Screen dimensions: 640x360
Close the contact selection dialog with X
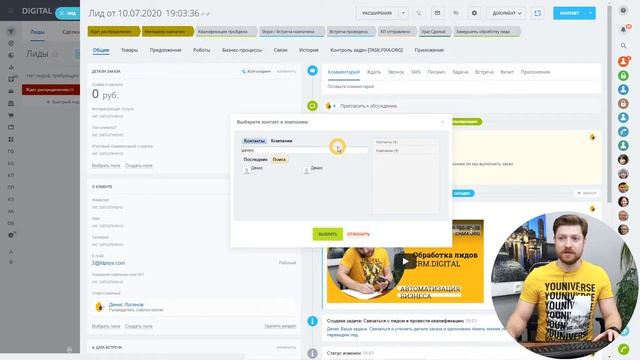coord(443,122)
